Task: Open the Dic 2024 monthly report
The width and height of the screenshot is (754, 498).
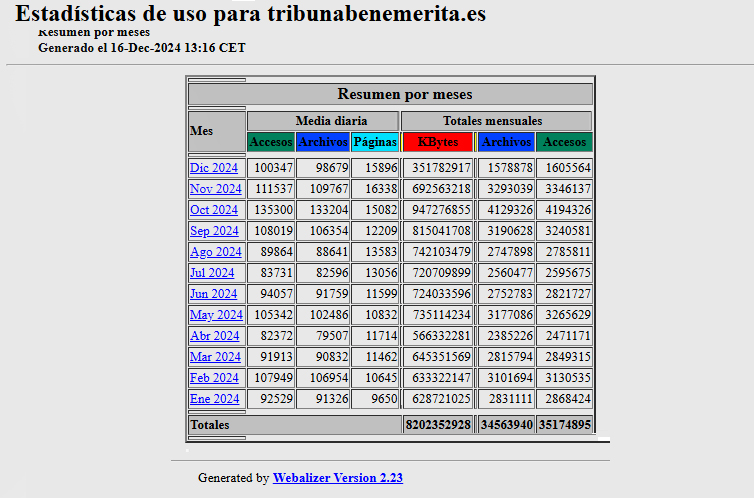Action: (x=214, y=168)
